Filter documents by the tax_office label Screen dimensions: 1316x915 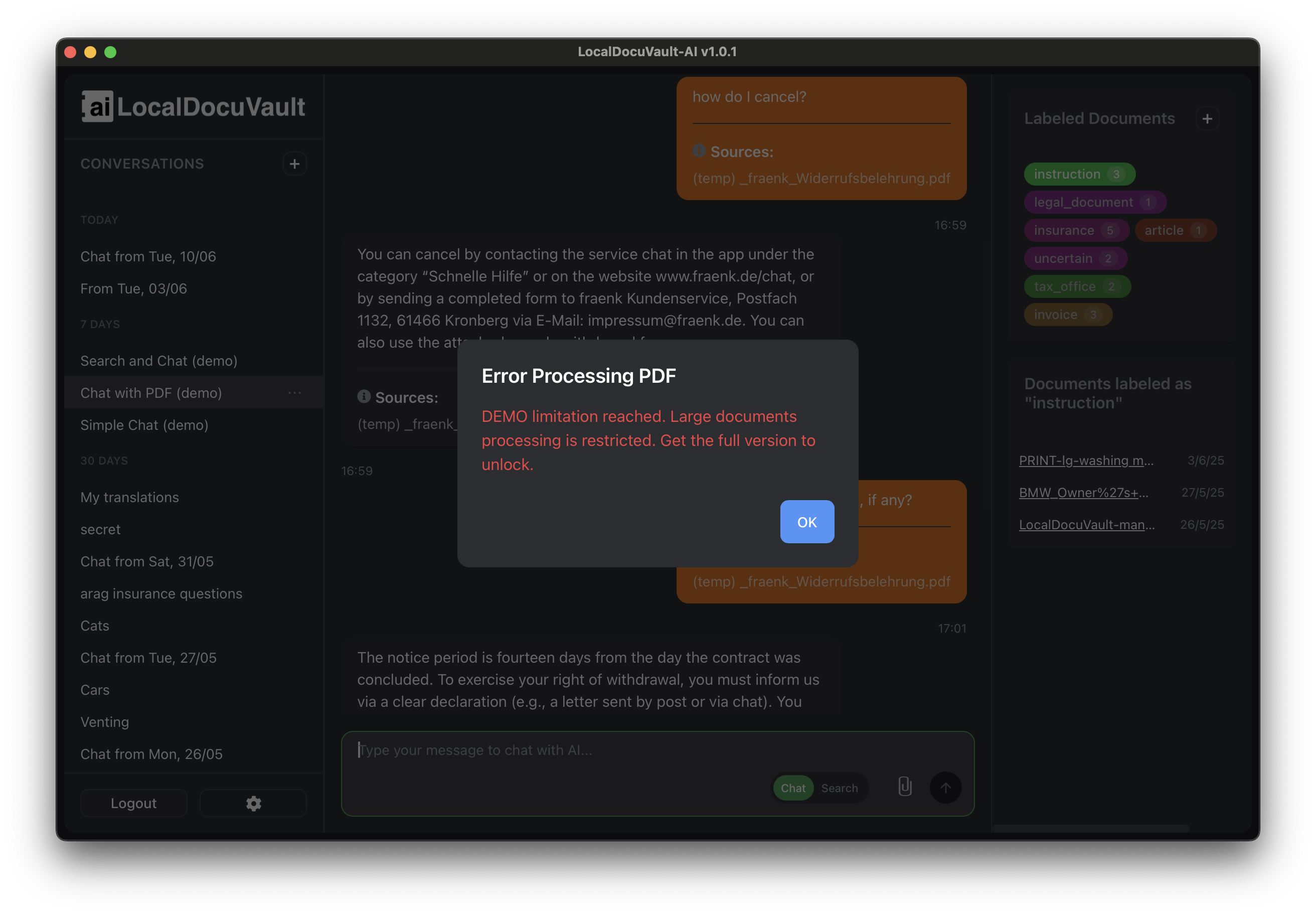(x=1077, y=286)
